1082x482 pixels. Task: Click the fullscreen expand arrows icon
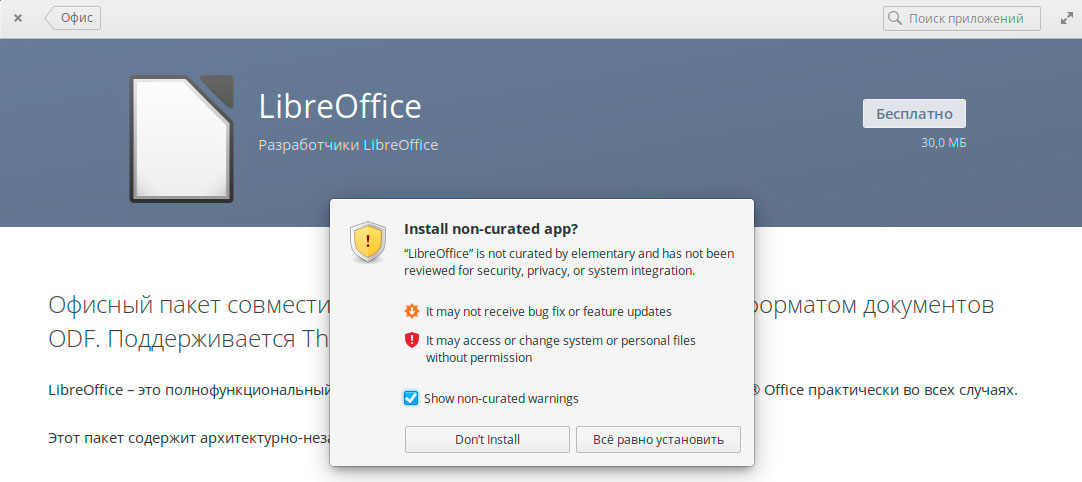[1063, 18]
